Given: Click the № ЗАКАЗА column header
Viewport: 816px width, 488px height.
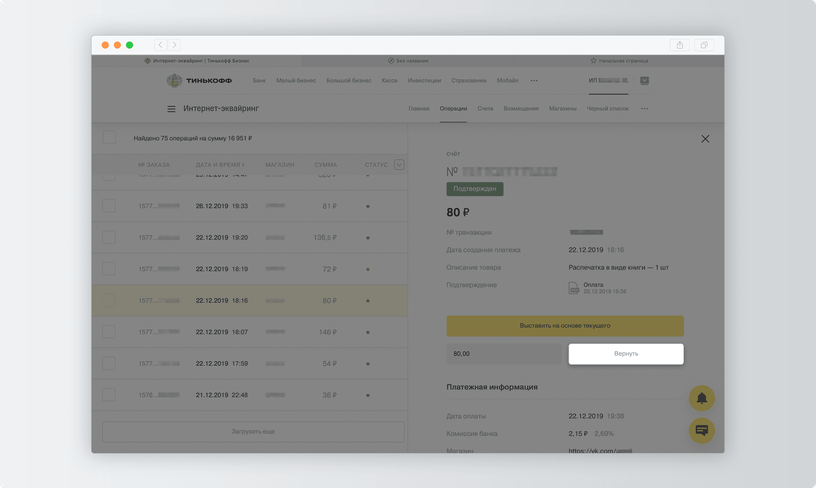Looking at the screenshot, I should pos(154,165).
